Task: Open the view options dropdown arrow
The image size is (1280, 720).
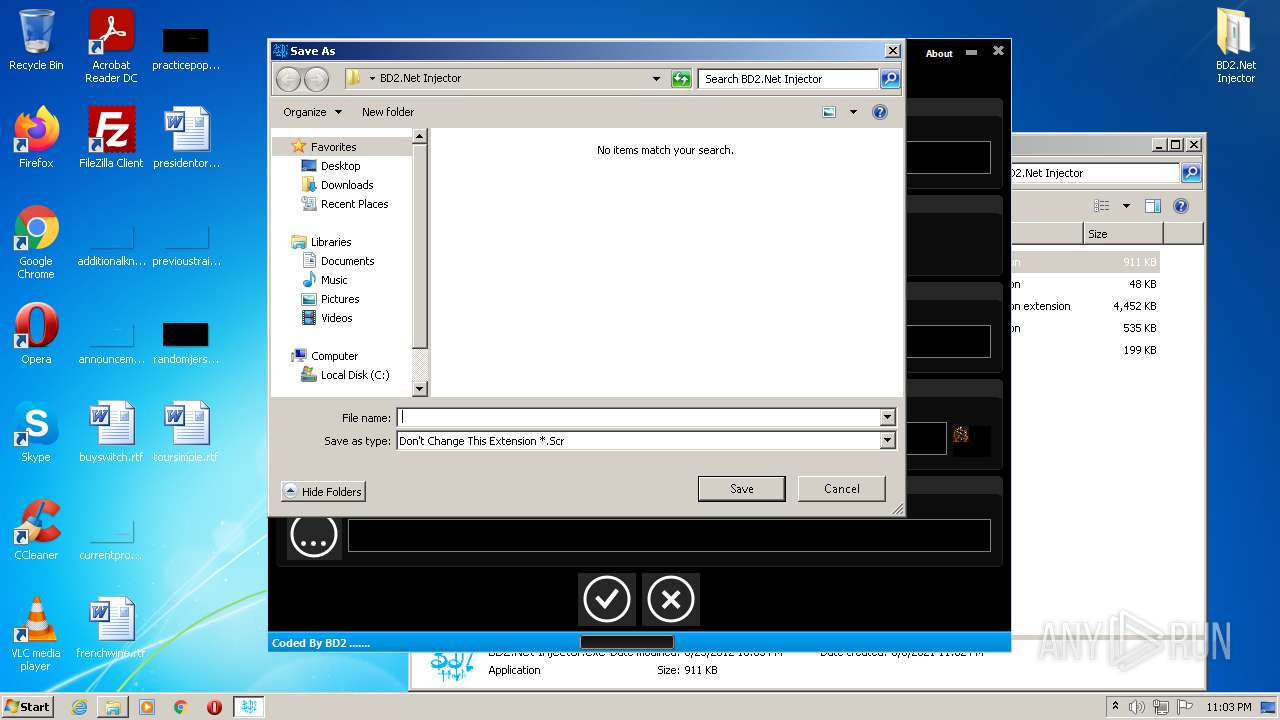Action: coord(853,112)
